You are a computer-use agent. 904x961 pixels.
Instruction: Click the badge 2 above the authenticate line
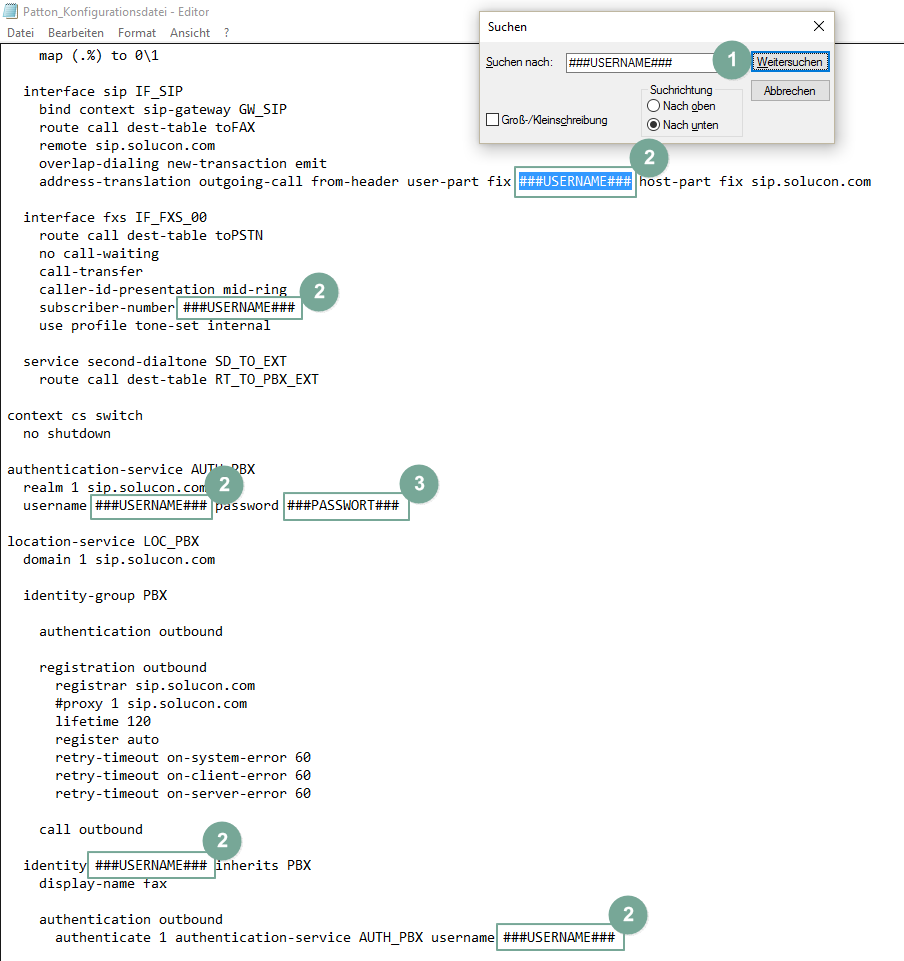point(628,914)
